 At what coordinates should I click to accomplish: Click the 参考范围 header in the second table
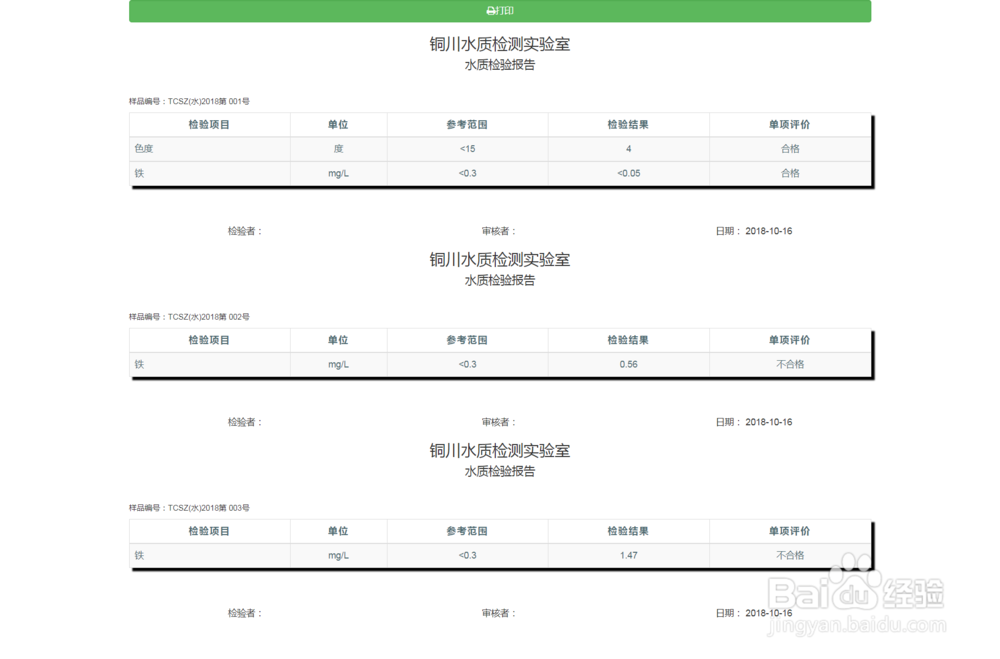click(466, 339)
